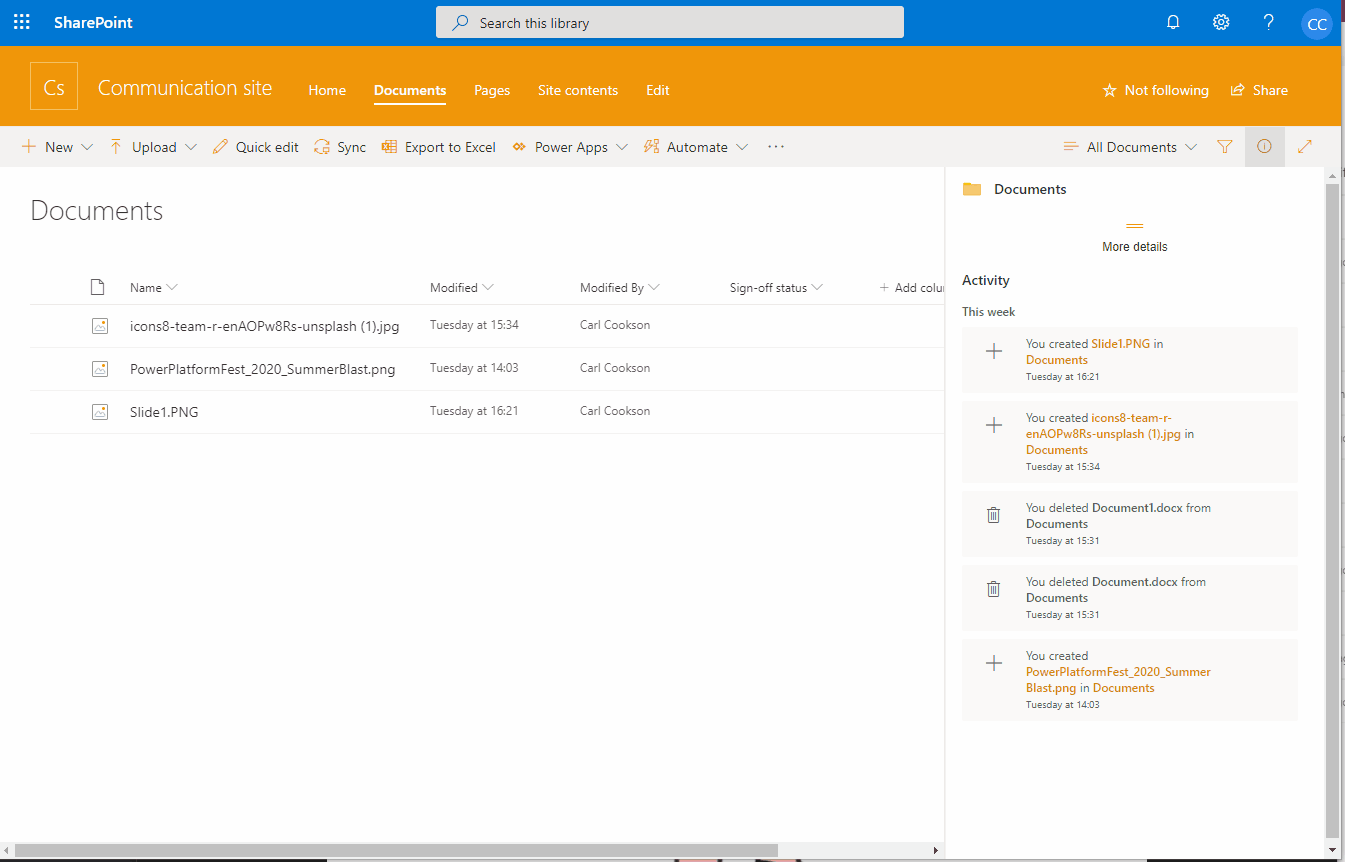Open the Sign-off status column menu
The width and height of the screenshot is (1345, 862).
[776, 288]
